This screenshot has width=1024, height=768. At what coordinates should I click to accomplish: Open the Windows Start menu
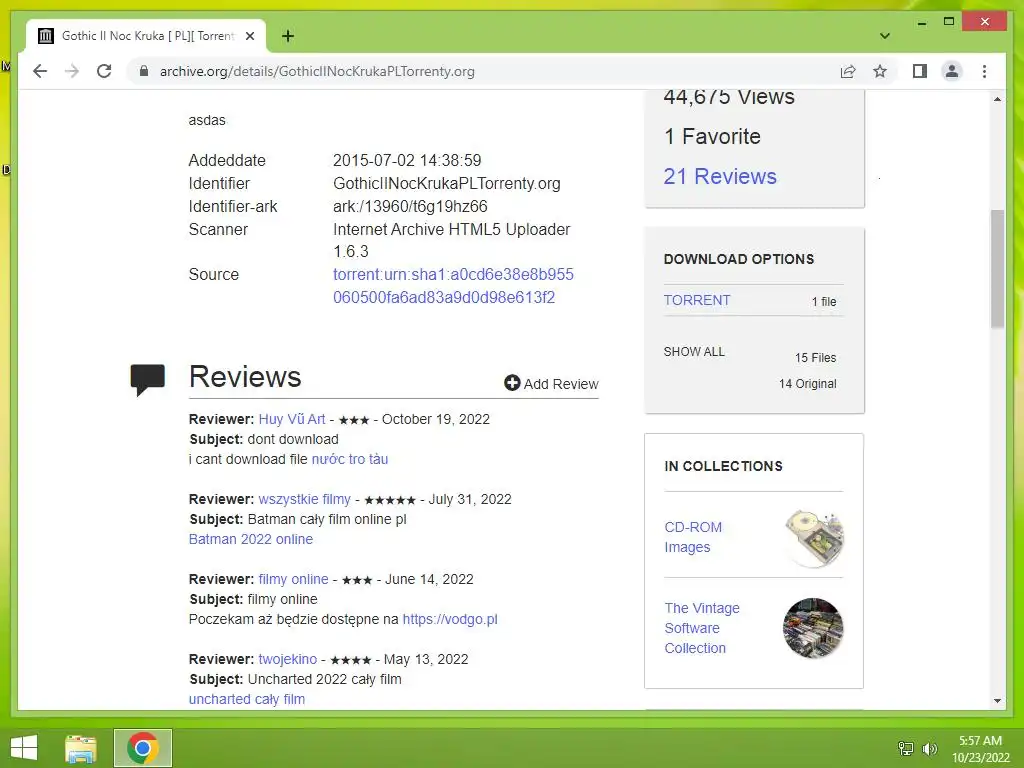(24, 748)
